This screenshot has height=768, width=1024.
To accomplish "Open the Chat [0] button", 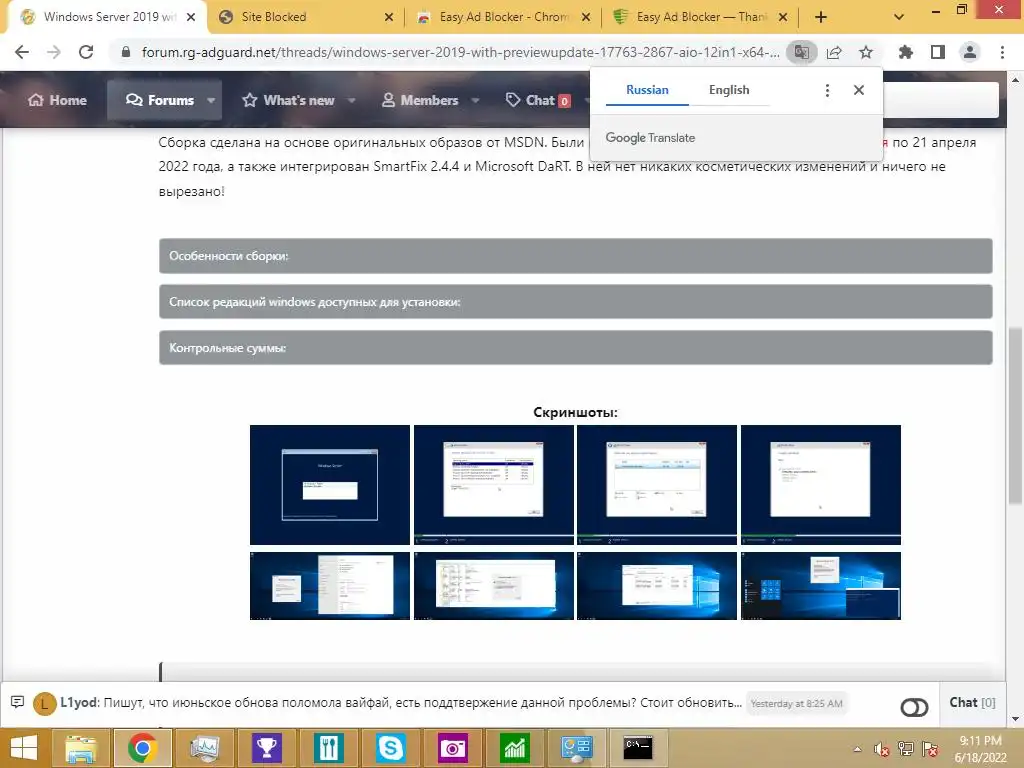I will tap(972, 703).
